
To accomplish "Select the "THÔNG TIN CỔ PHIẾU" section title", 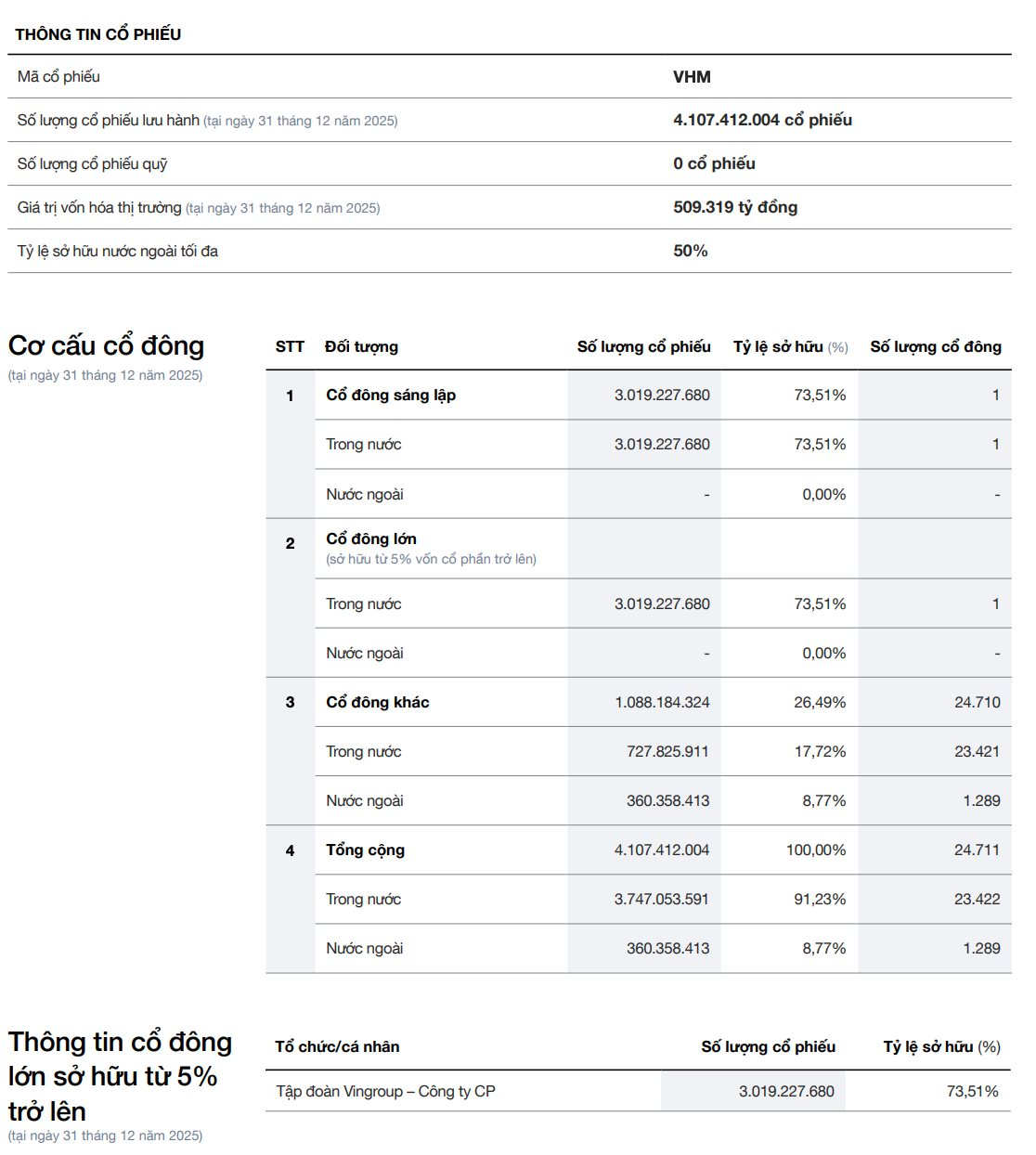I will [x=98, y=34].
